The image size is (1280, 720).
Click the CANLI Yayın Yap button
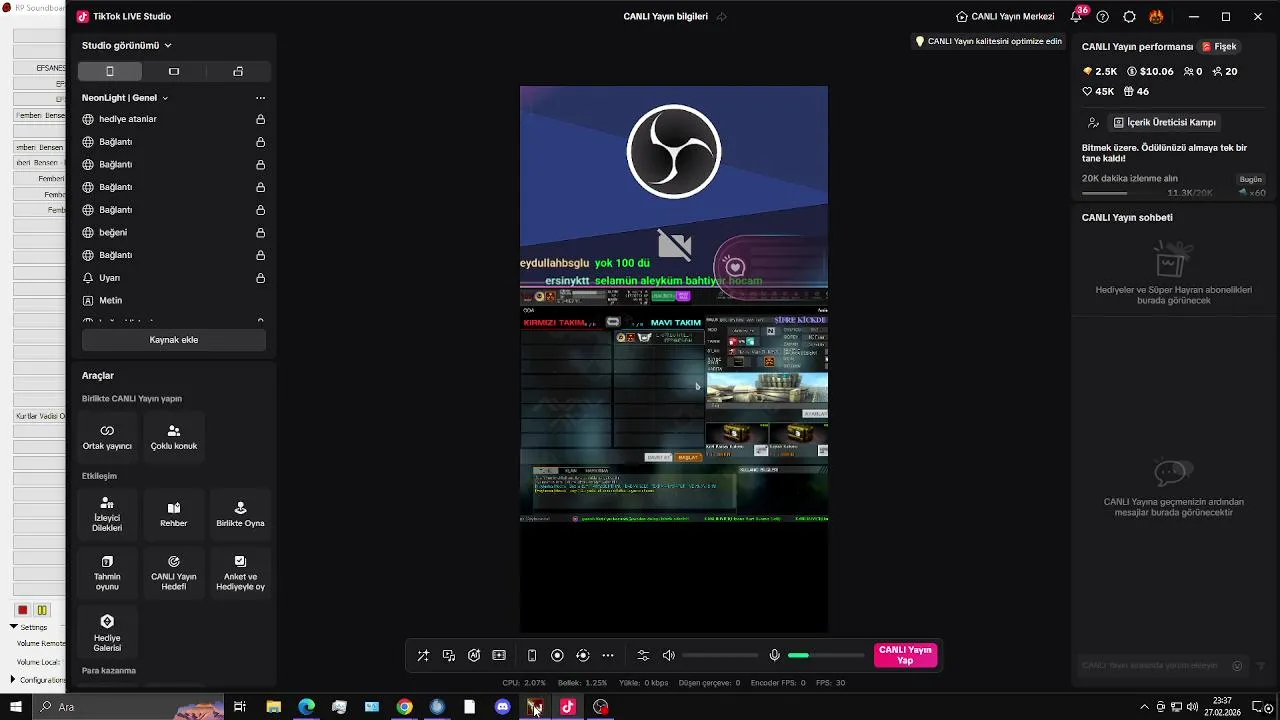coord(905,656)
